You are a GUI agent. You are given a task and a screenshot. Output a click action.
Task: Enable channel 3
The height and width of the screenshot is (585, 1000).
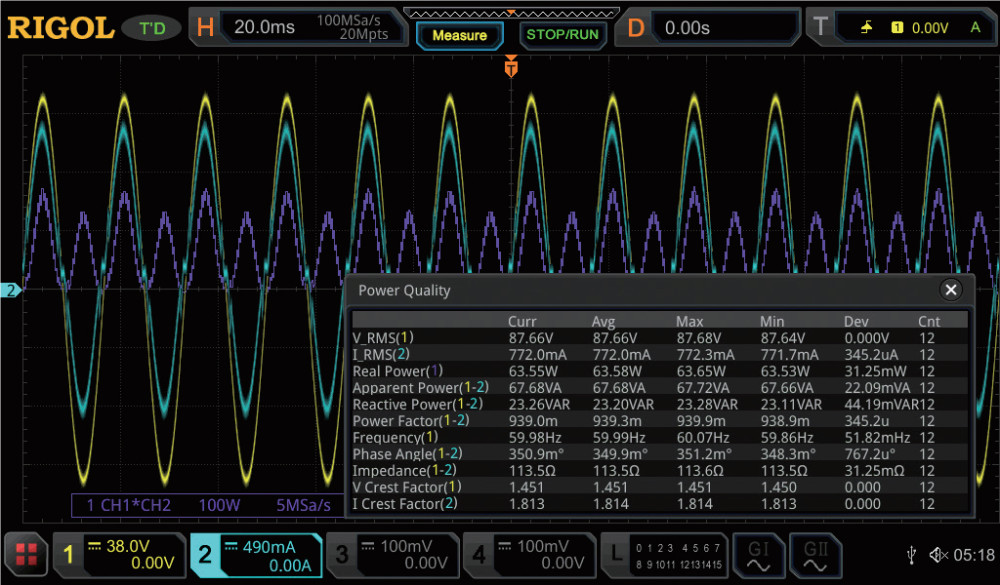(x=391, y=554)
